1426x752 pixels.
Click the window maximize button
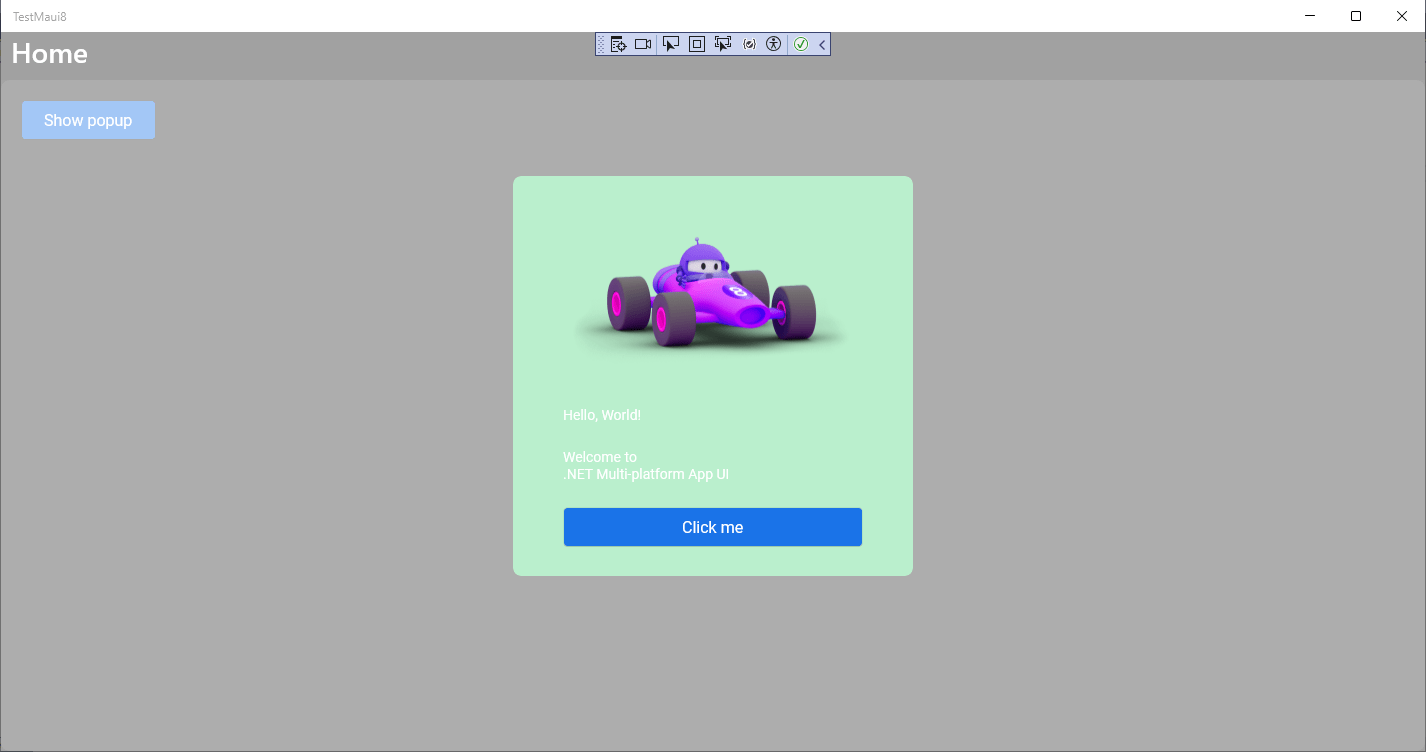(x=1355, y=16)
